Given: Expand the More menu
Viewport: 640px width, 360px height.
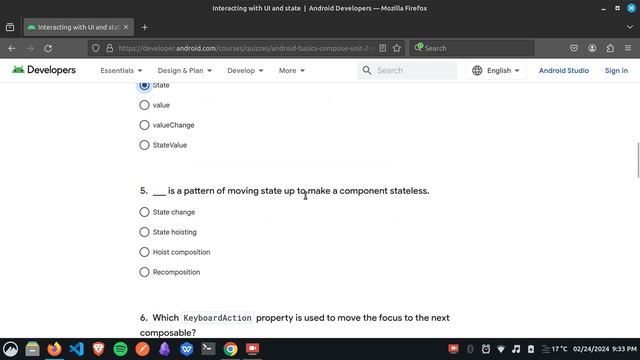Looking at the screenshot, I should [x=291, y=71].
